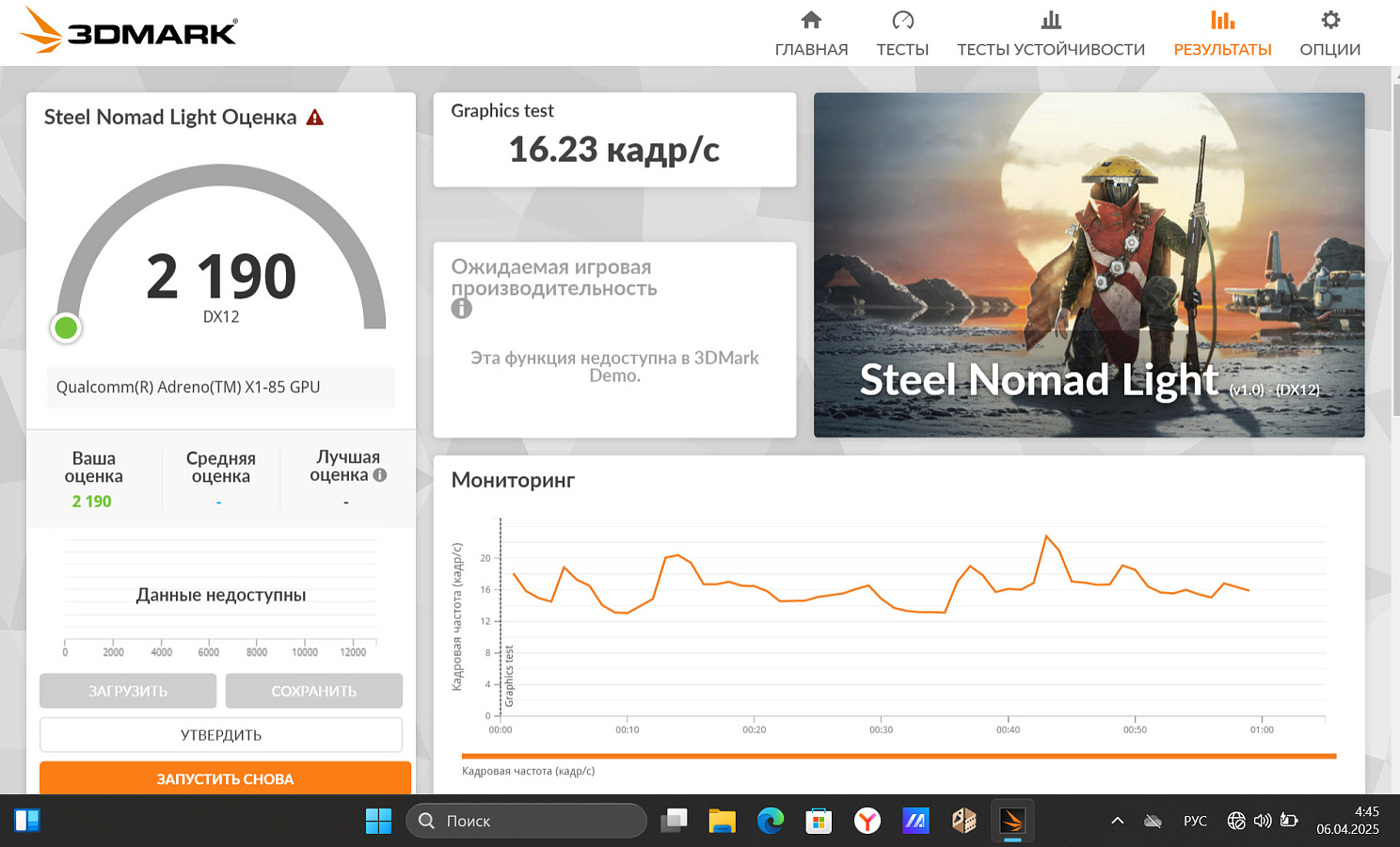The image size is (1400, 847).
Task: Open Microsoft Store from taskbar
Action: 819,821
